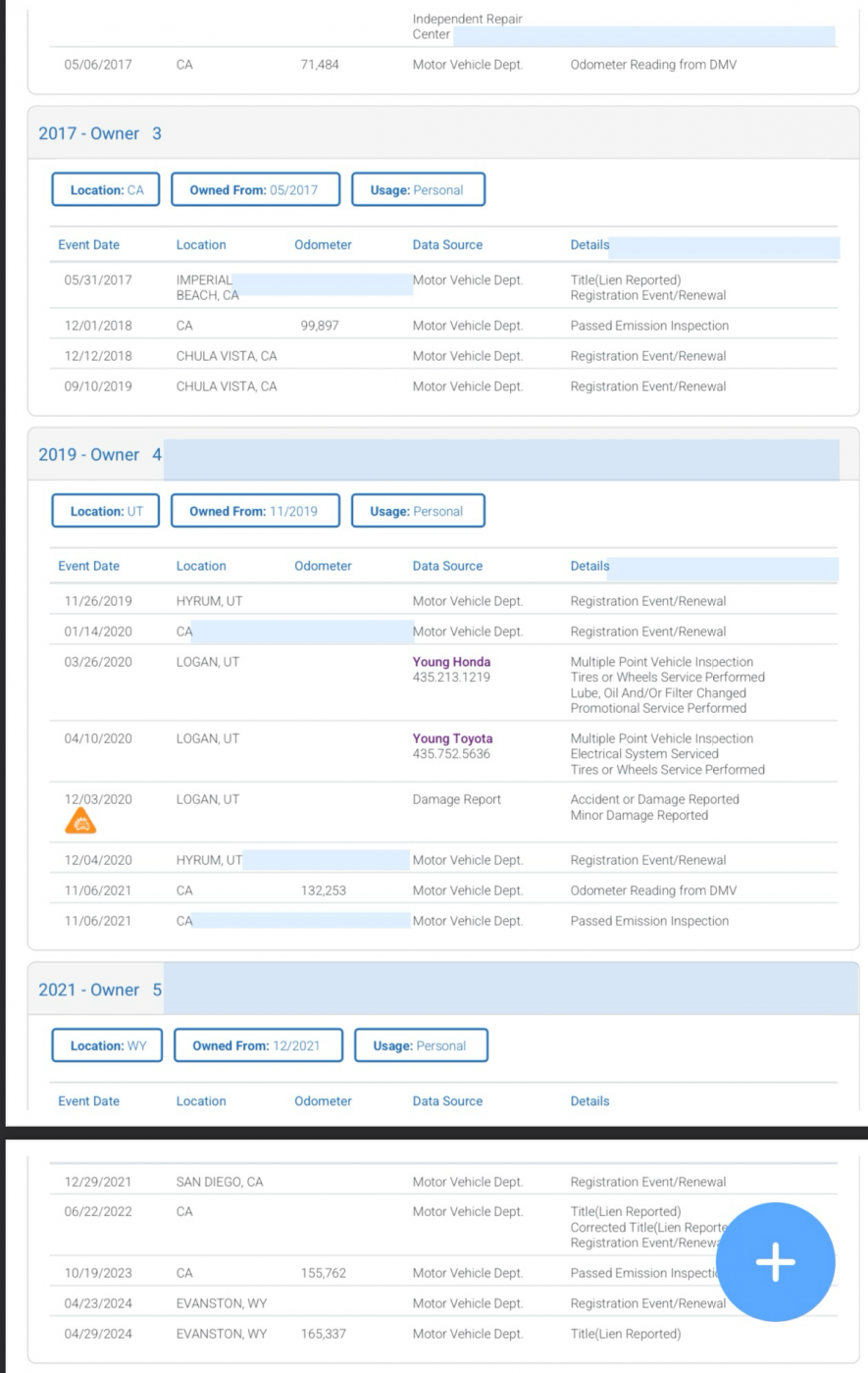Screen dimensions: 868x1373
Task: Click phone number 435.752.5636
Action: (x=451, y=754)
